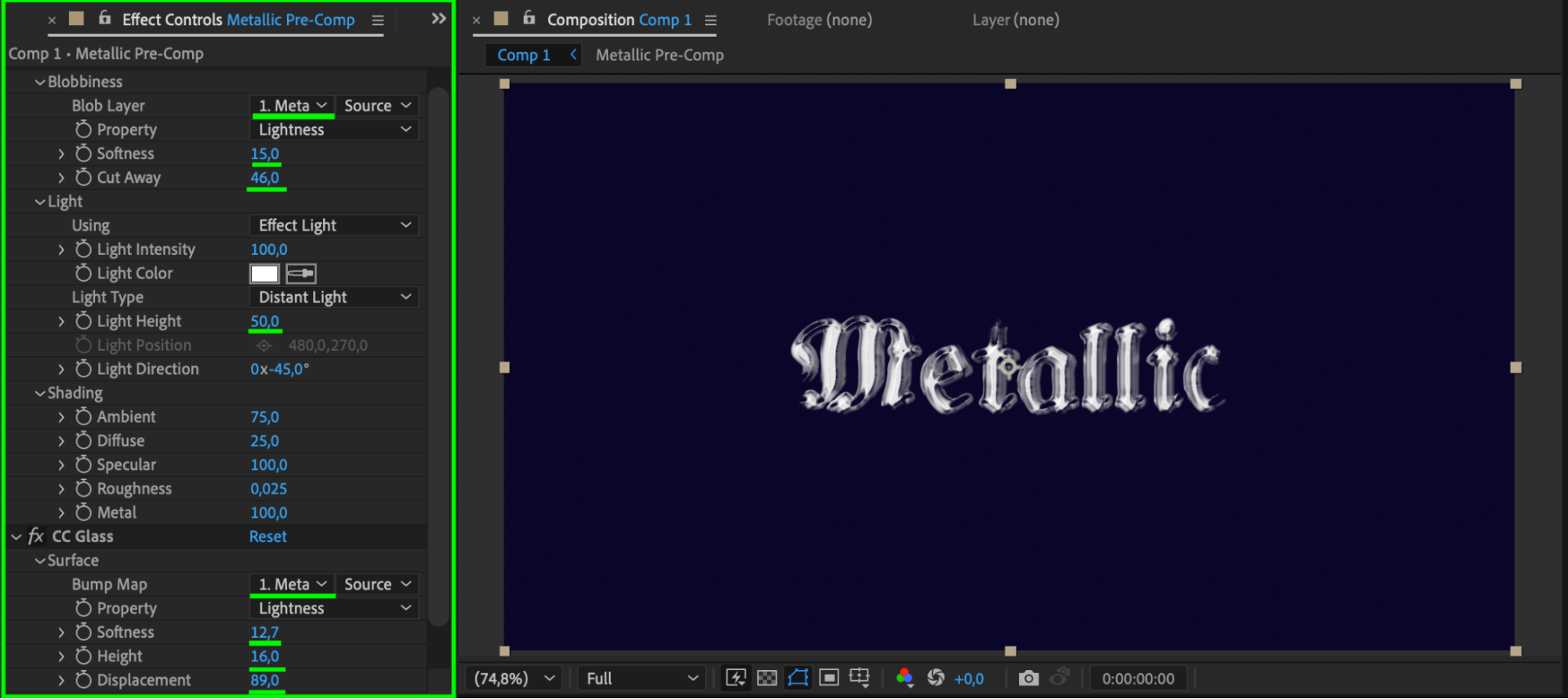Click the reset exposure icon
This screenshot has height=699, width=1568.
point(936,678)
